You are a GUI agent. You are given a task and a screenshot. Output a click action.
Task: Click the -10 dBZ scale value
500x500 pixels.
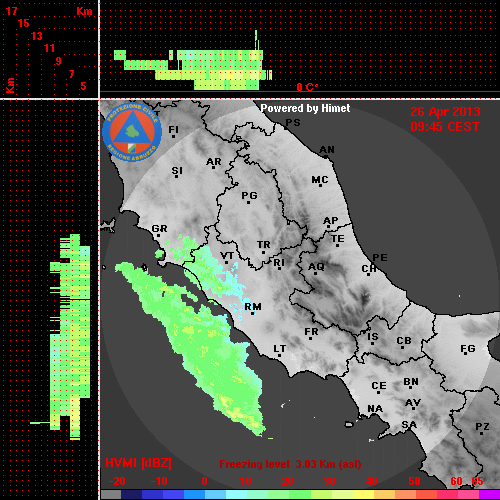coord(159,481)
